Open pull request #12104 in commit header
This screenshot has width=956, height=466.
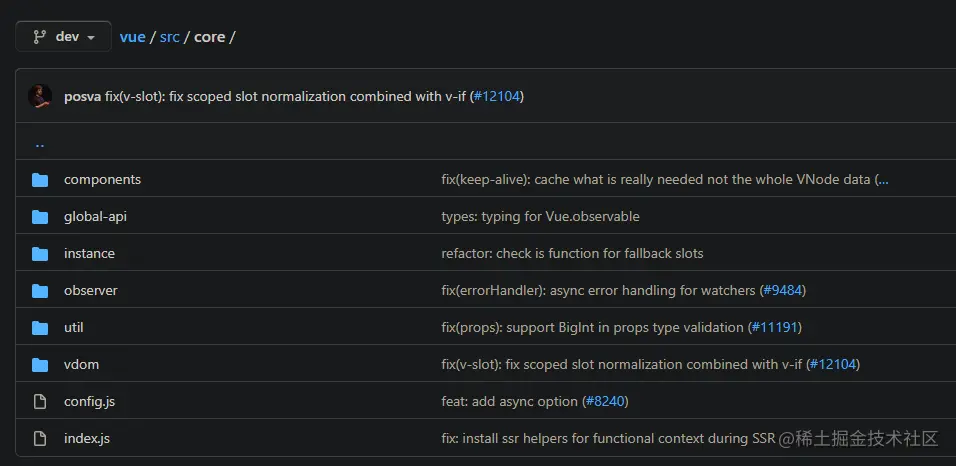coord(497,97)
